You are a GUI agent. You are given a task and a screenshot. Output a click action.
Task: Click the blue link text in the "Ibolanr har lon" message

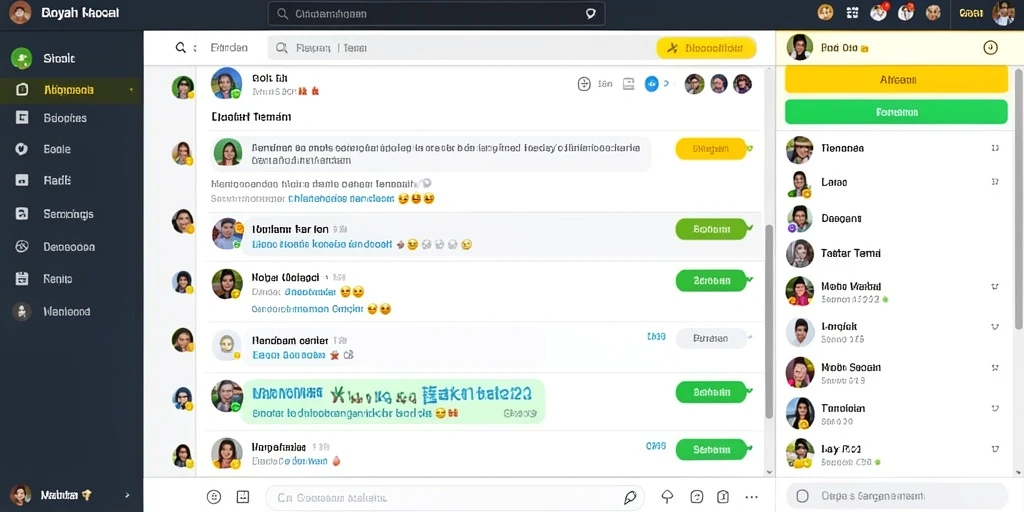pyautogui.click(x=321, y=244)
